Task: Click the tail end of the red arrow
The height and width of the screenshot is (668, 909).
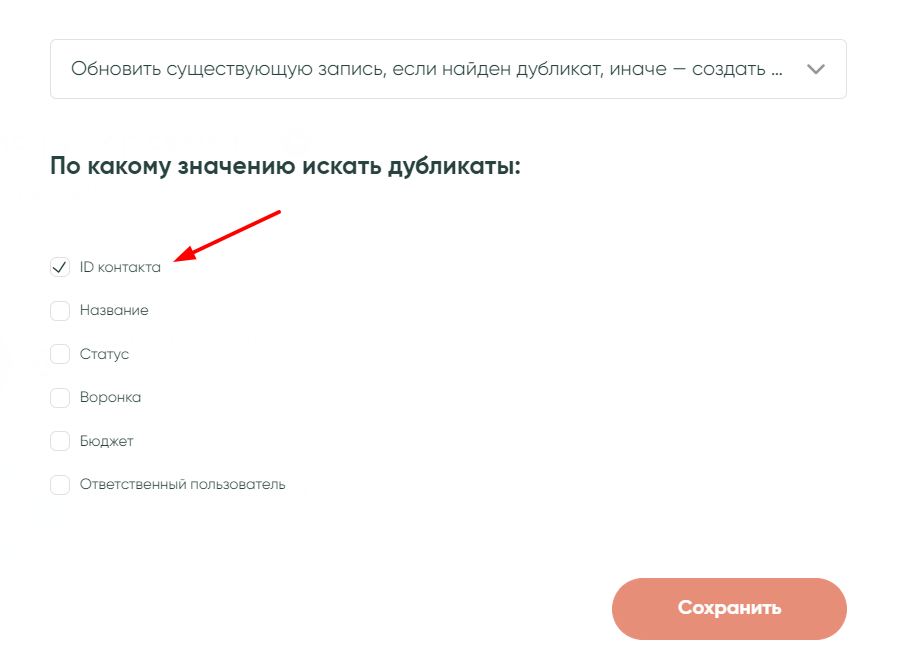Action: [279, 212]
